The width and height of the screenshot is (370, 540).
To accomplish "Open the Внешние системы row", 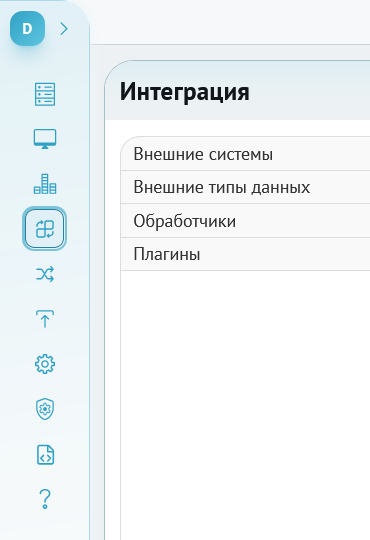I will 245,154.
